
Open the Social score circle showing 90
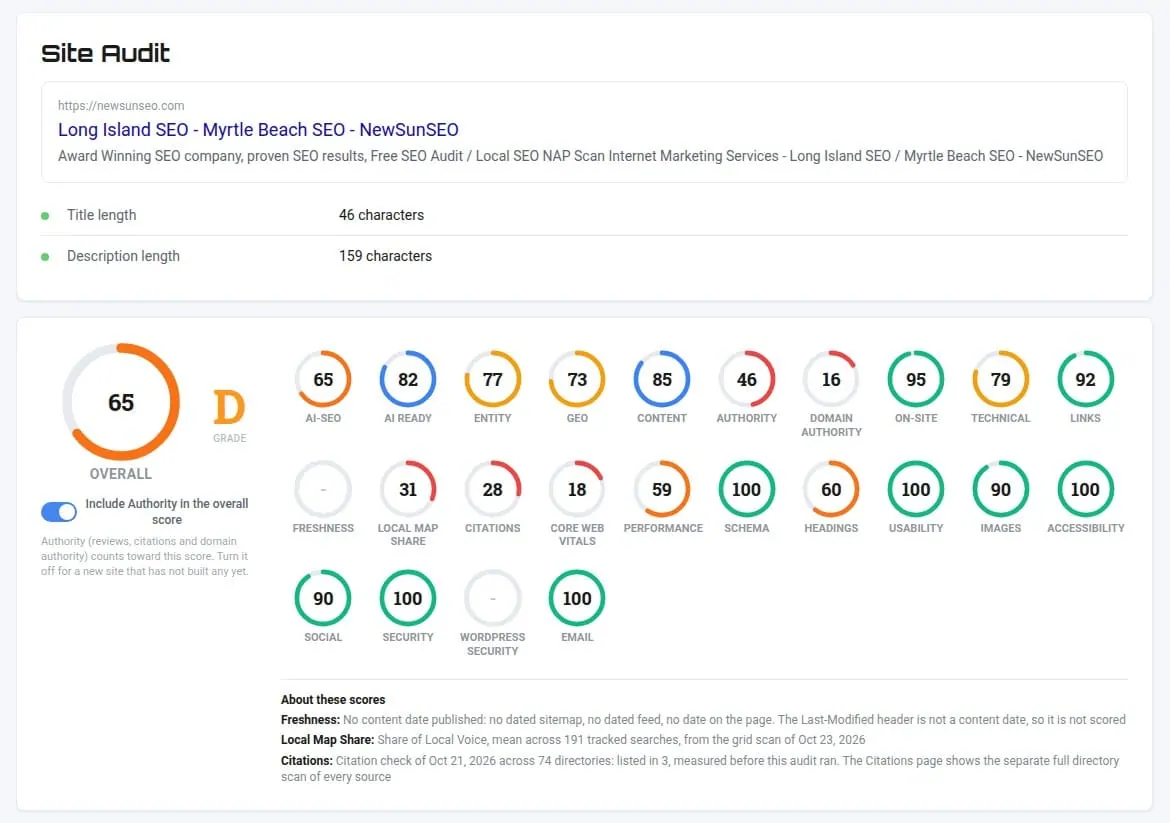(323, 598)
